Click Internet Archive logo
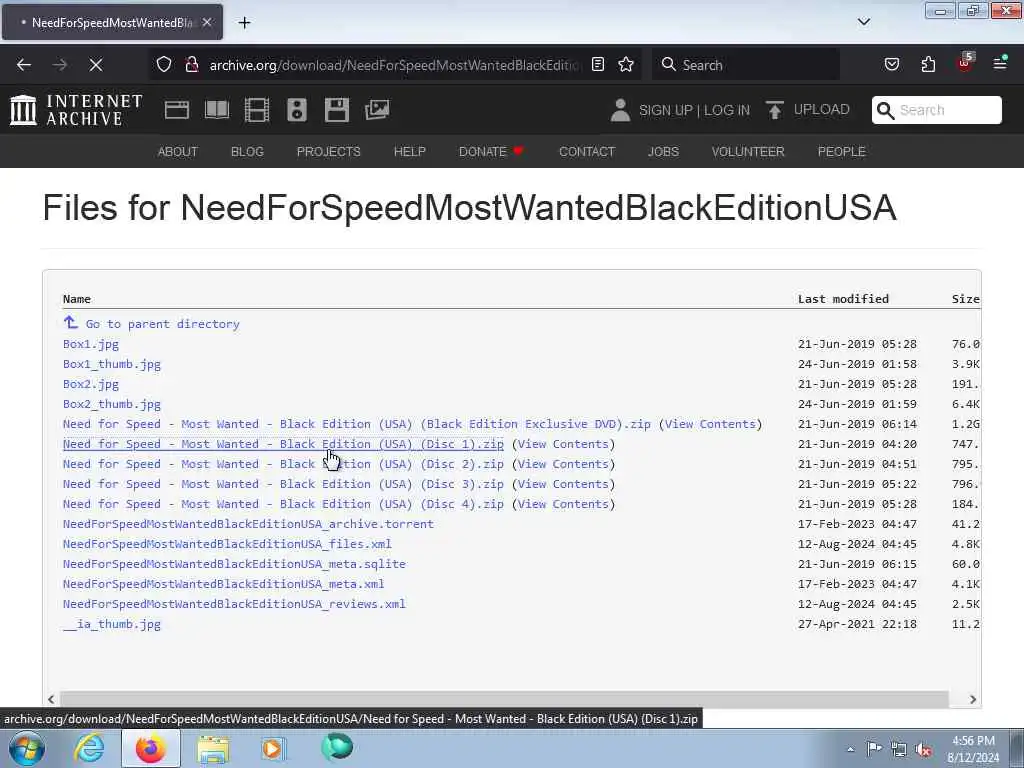This screenshot has width=1024, height=768. [76, 110]
